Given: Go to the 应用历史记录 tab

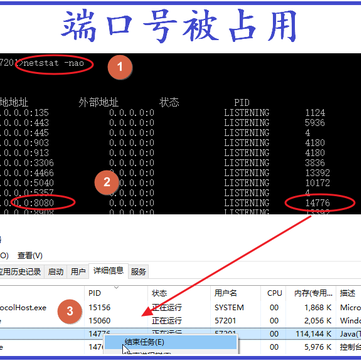Looking at the screenshot, I should 21,272.
